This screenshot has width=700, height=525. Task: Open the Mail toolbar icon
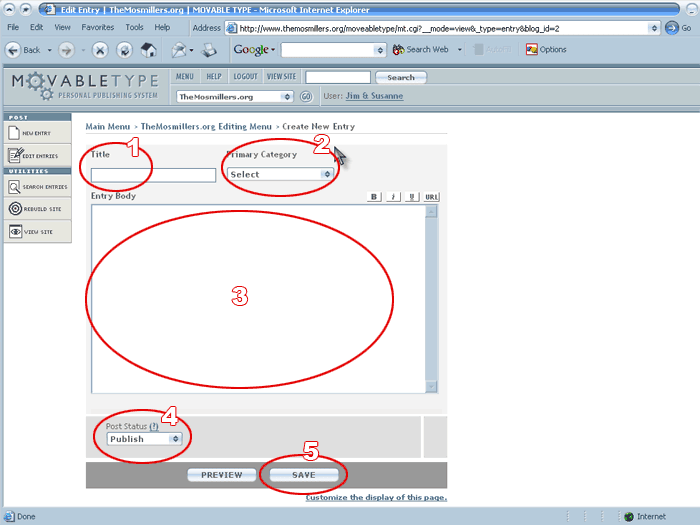179,50
